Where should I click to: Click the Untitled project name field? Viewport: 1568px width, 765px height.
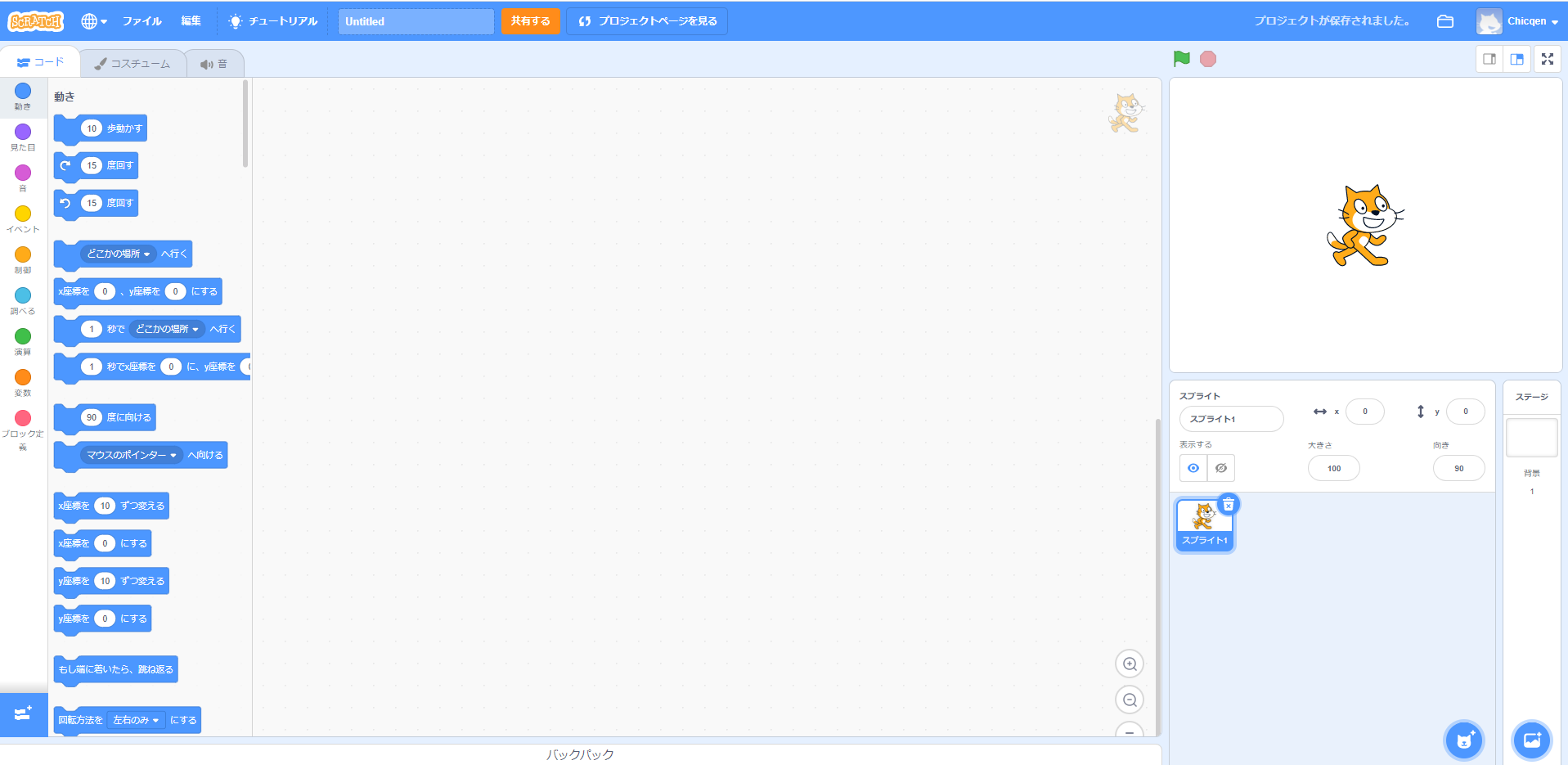coord(416,21)
